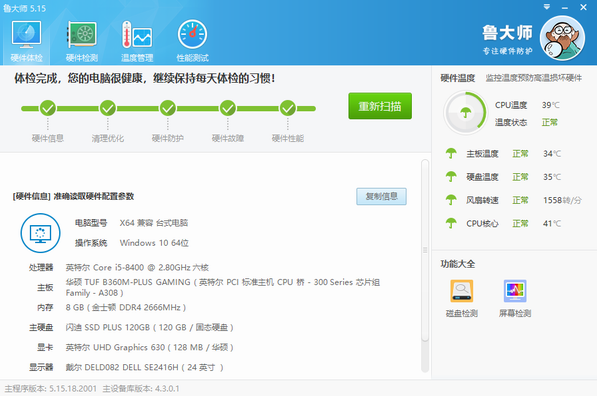
Task: Switch to the 硬件检测 tab
Action: 82,41
